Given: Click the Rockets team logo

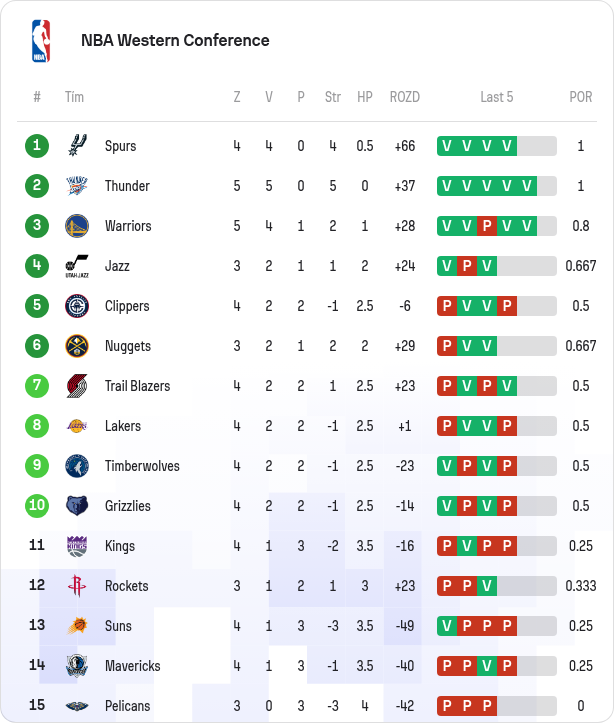Looking at the screenshot, I should [x=77, y=586].
